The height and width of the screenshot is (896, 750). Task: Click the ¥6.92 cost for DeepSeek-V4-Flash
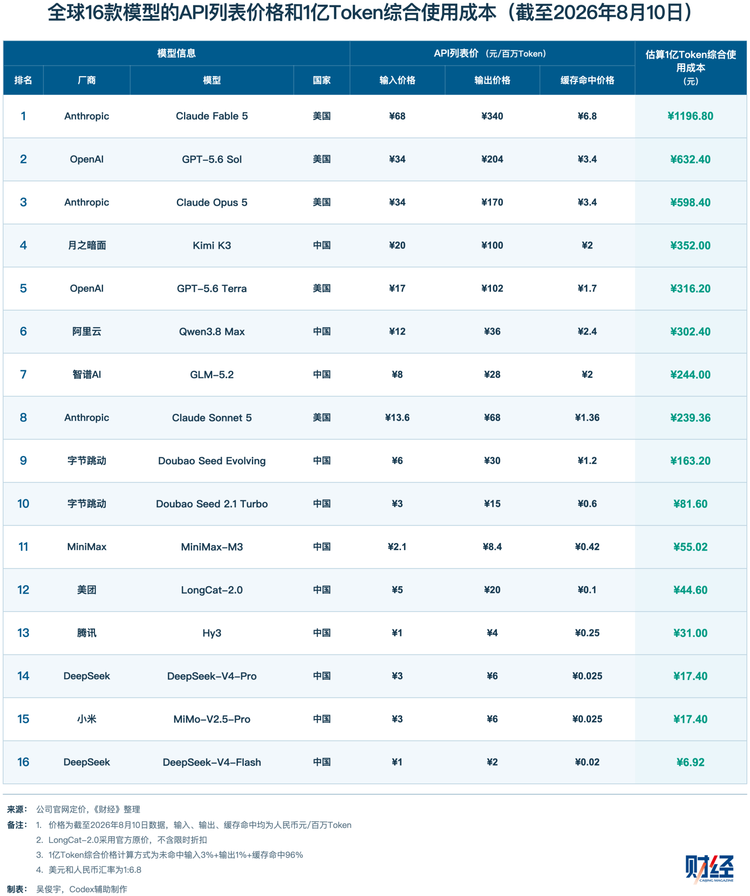point(691,762)
